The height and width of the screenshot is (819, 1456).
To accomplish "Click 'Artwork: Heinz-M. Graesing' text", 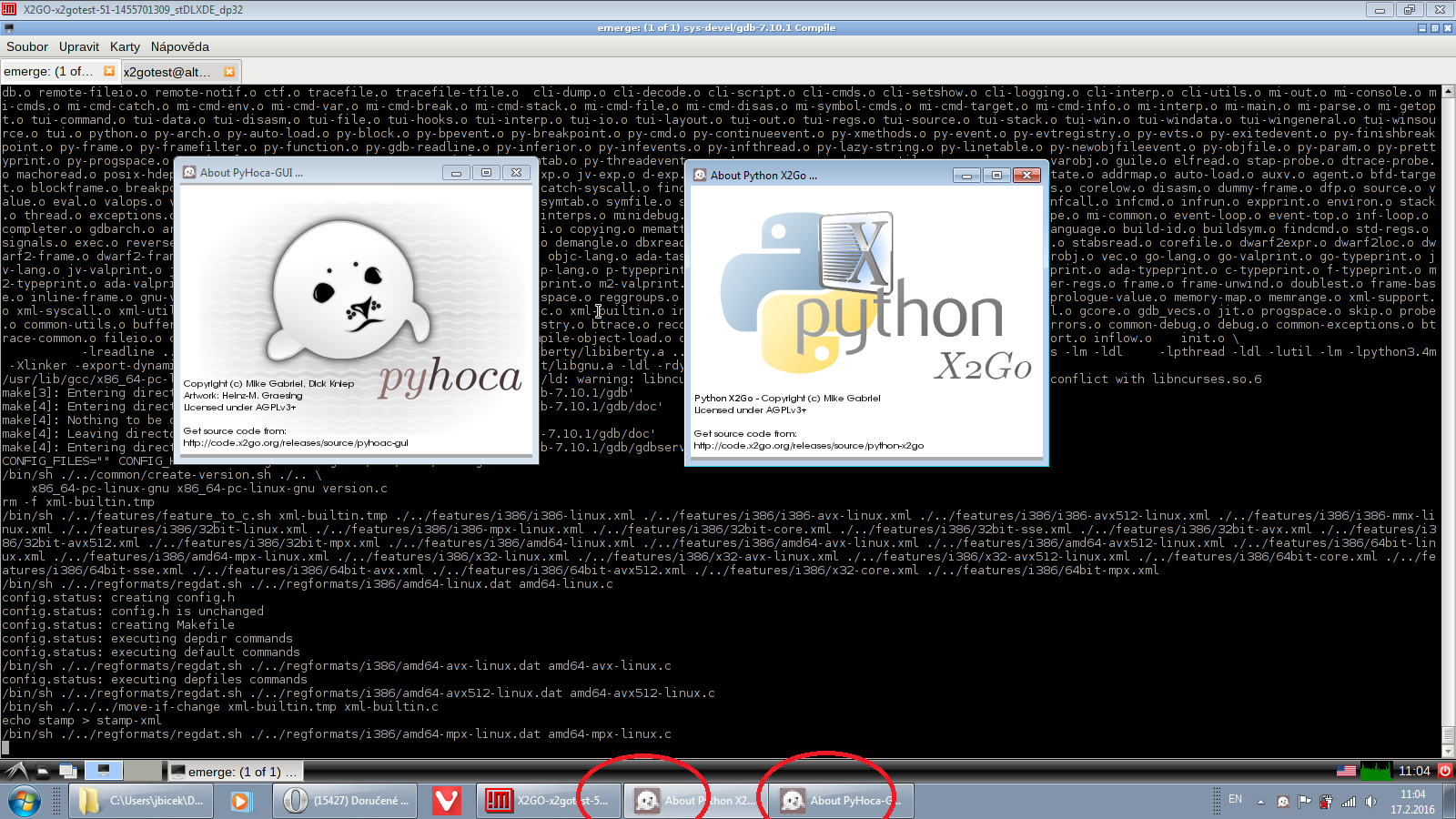I will (243, 395).
